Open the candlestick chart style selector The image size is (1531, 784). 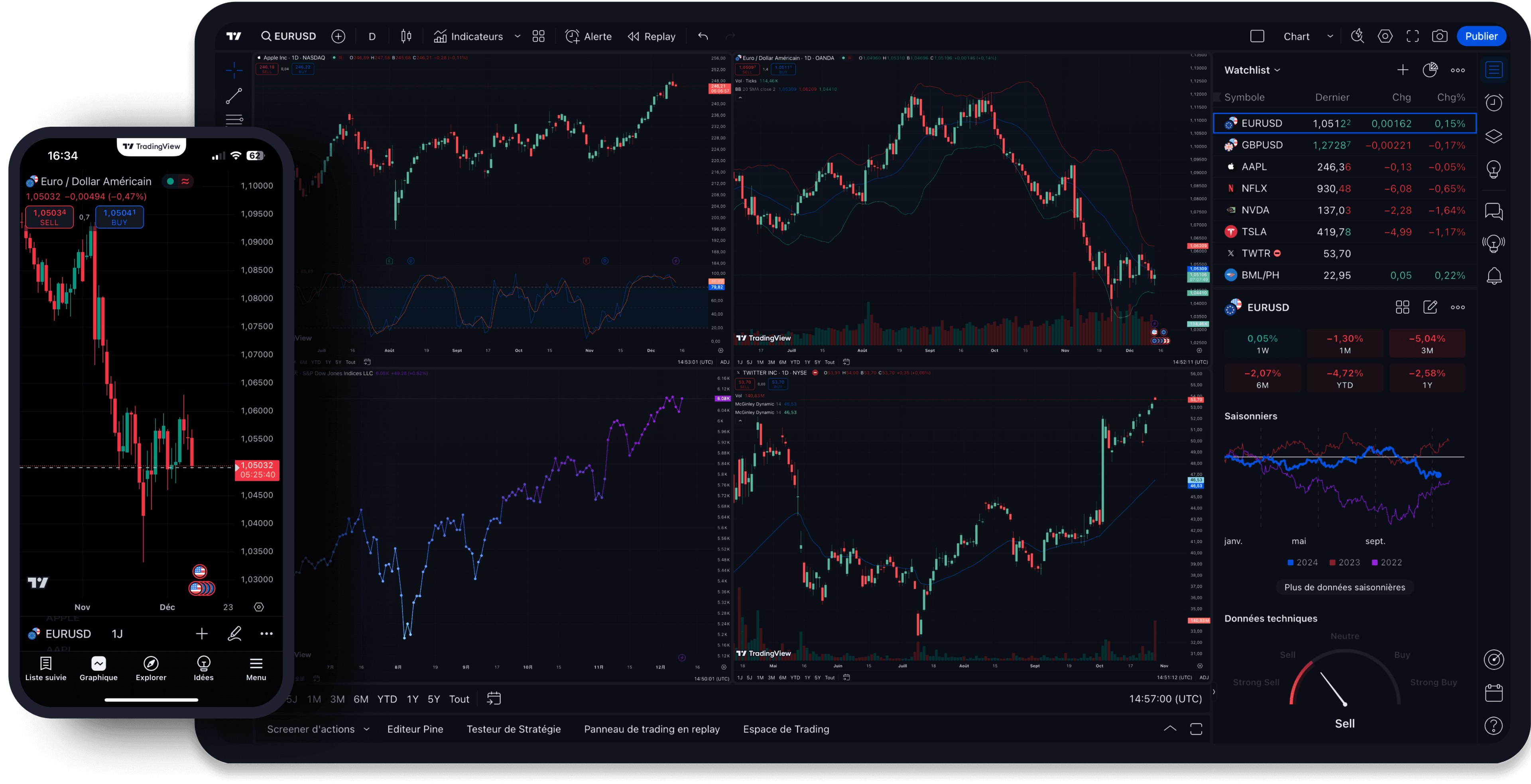[x=406, y=36]
